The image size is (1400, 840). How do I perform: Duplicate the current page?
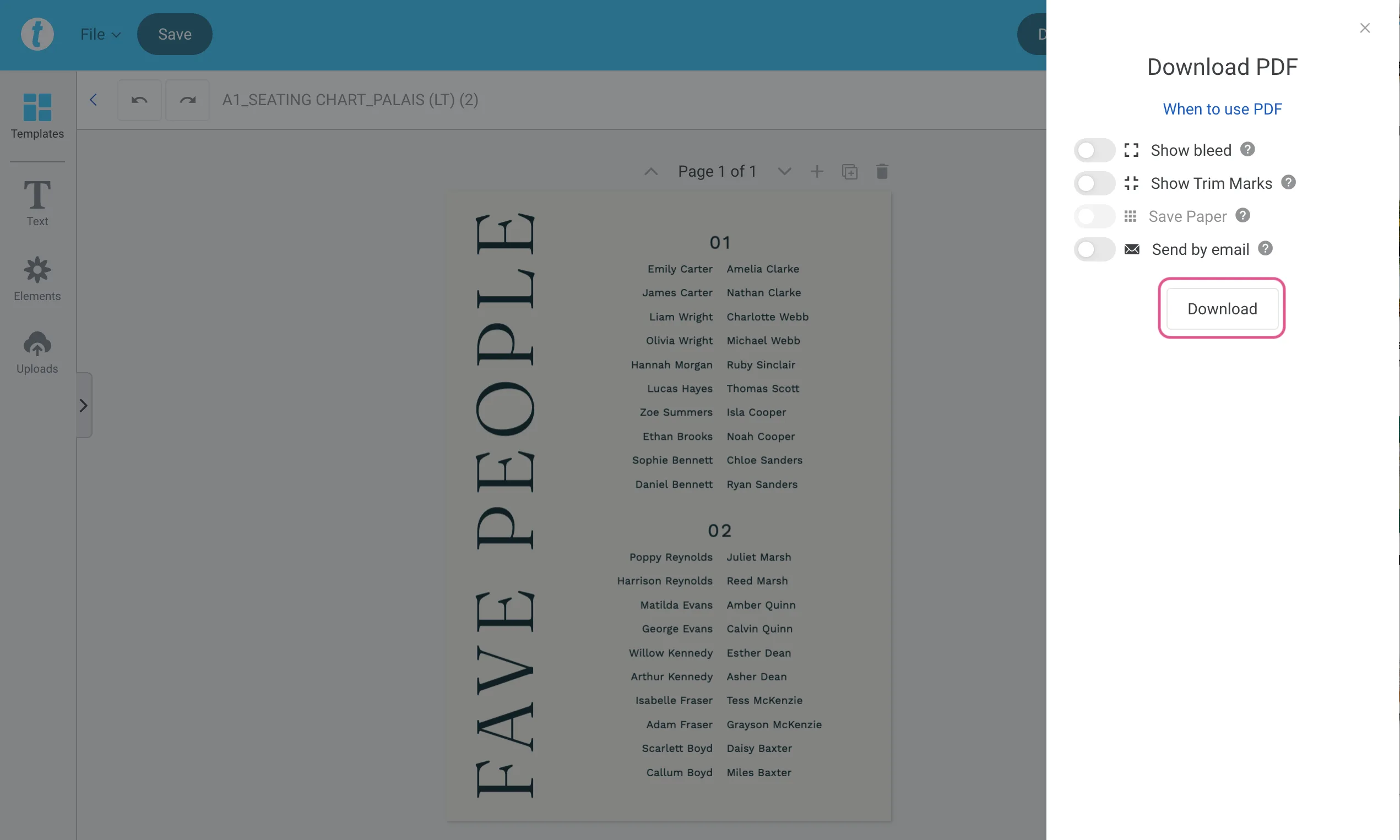pos(849,171)
